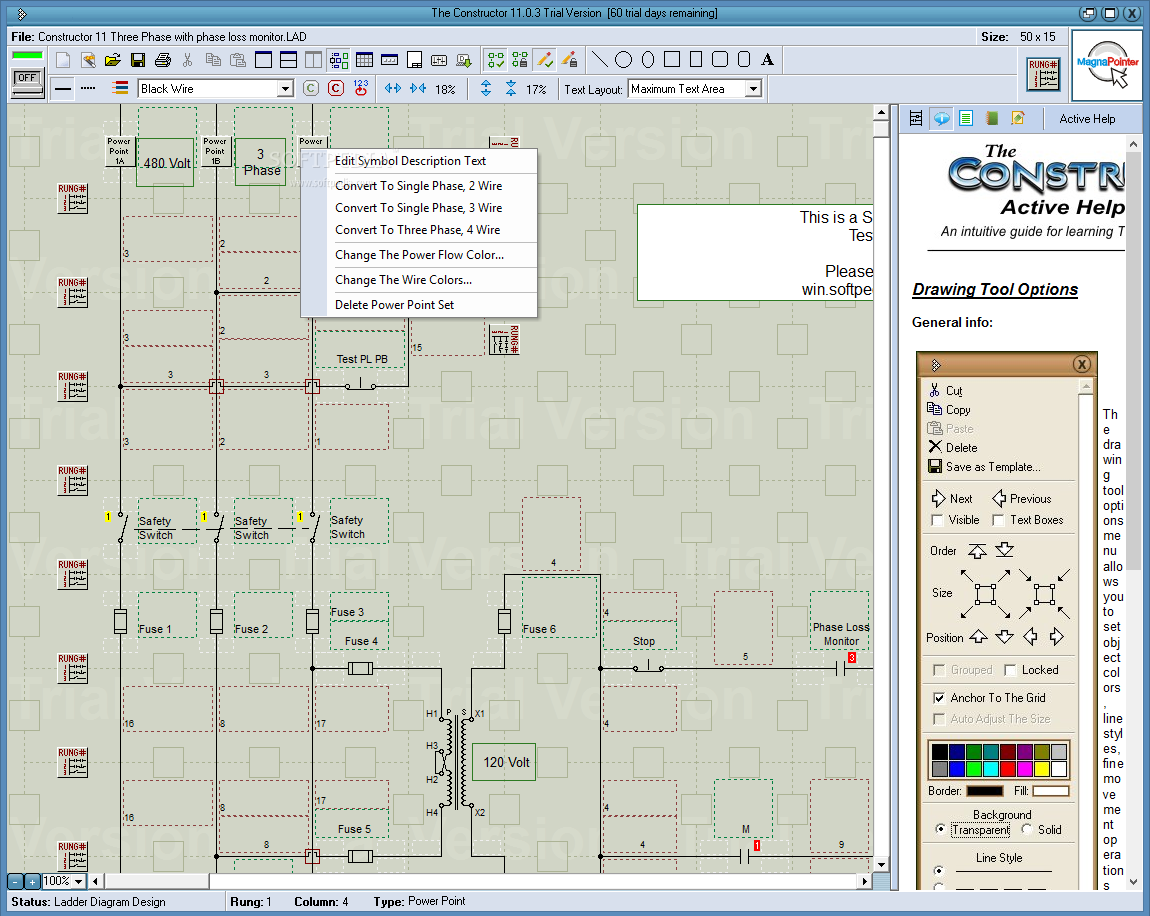Expand vertical spacing arrows icon
Image resolution: width=1150 pixels, height=916 pixels.
click(x=486, y=89)
